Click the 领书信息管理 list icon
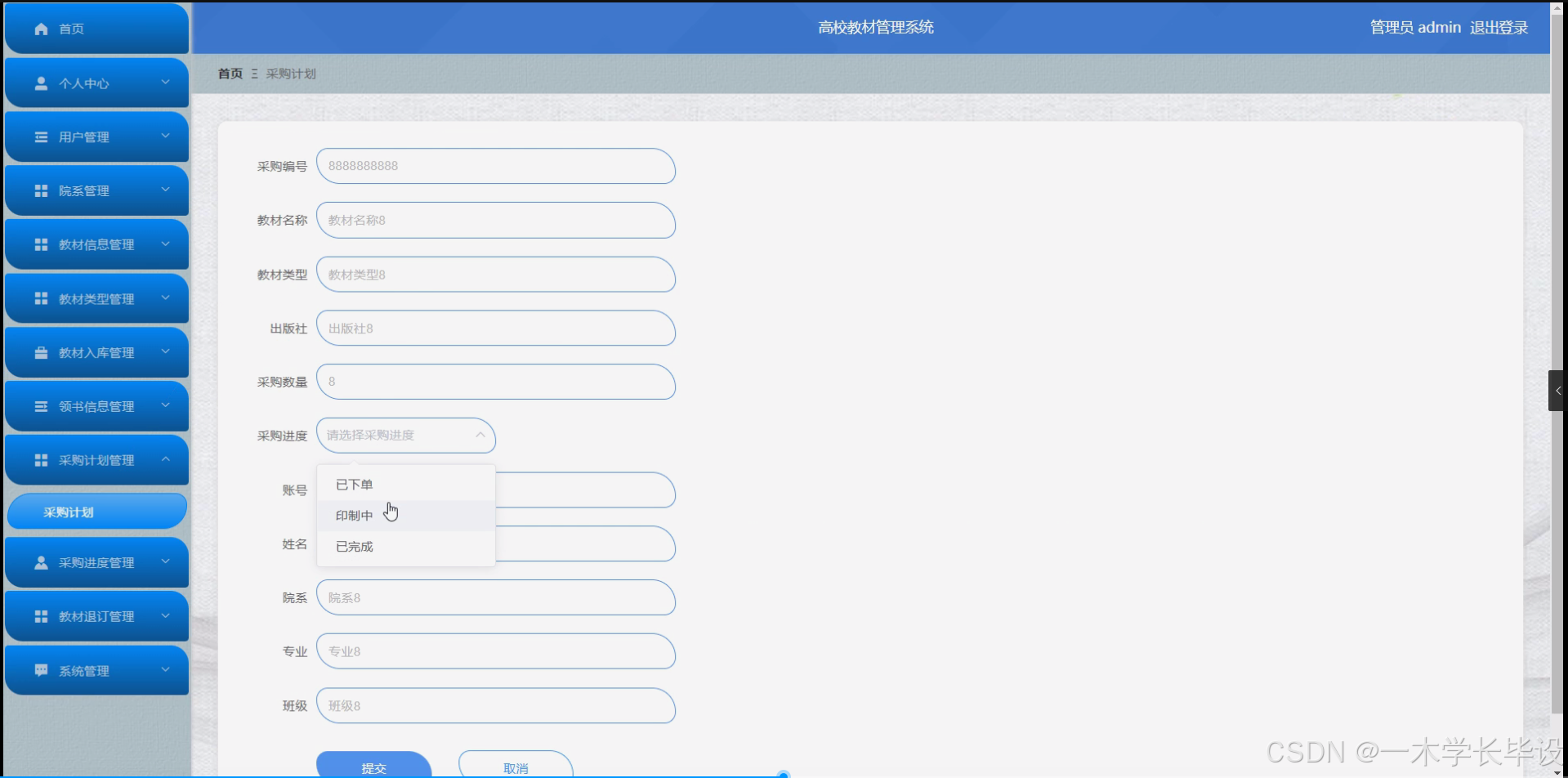Image resolution: width=1568 pixels, height=778 pixels. 41,406
